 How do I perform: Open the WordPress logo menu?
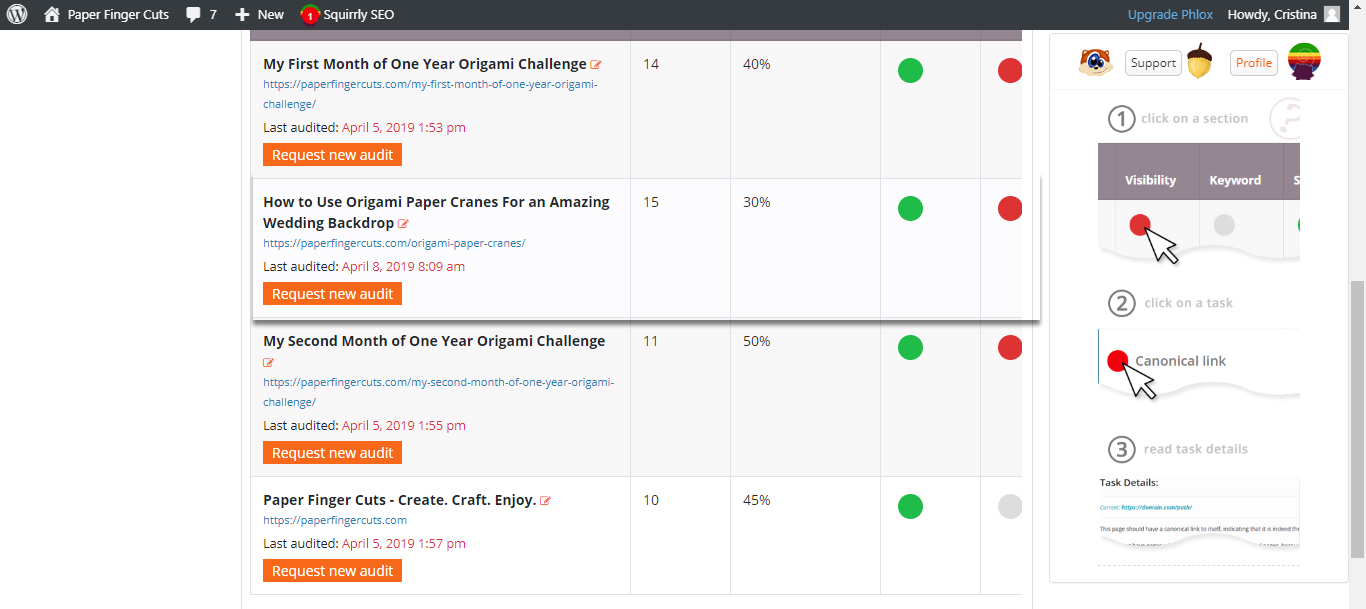click(x=17, y=15)
